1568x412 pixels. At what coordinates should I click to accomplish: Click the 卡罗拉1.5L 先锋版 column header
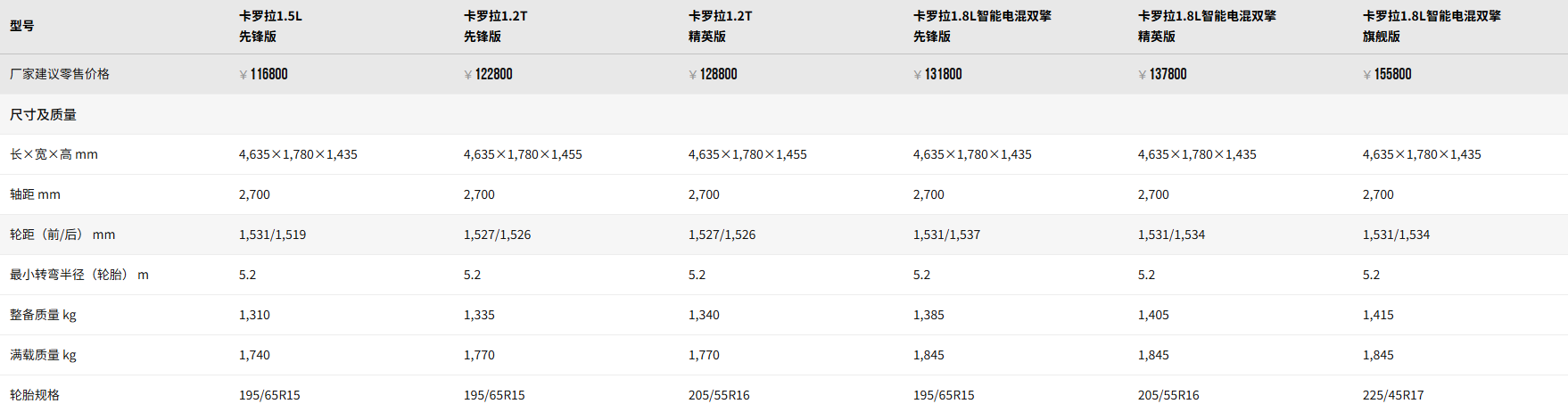pyautogui.click(x=270, y=26)
